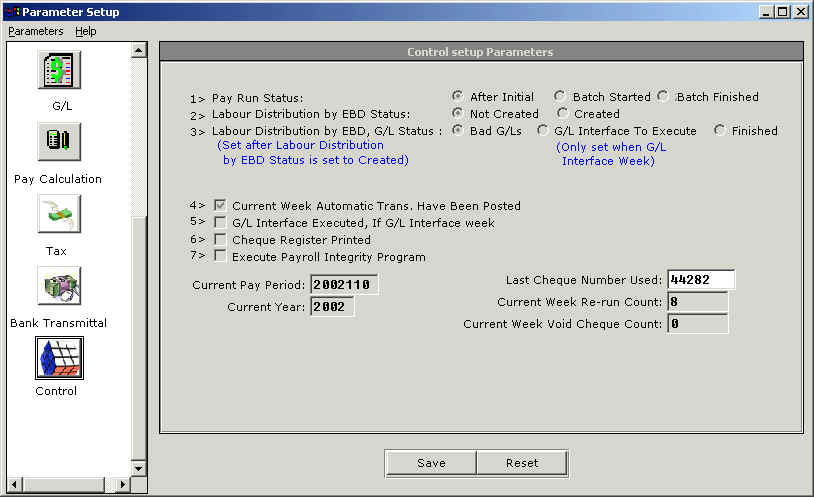Select the Pay Calculation icon
The image size is (814, 497).
pyautogui.click(x=59, y=142)
